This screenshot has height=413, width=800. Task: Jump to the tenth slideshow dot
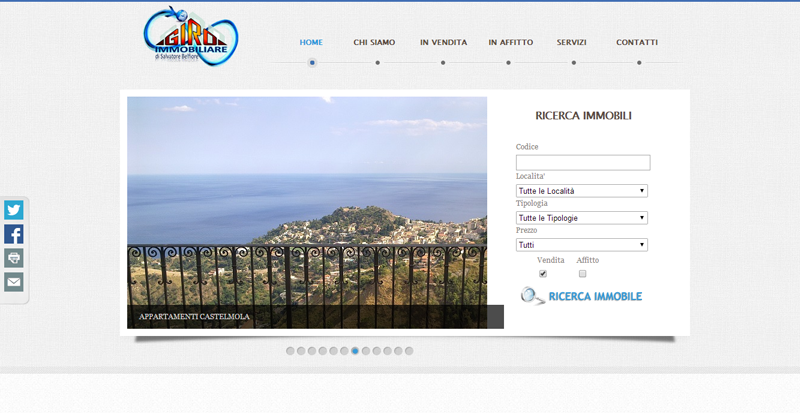point(387,351)
